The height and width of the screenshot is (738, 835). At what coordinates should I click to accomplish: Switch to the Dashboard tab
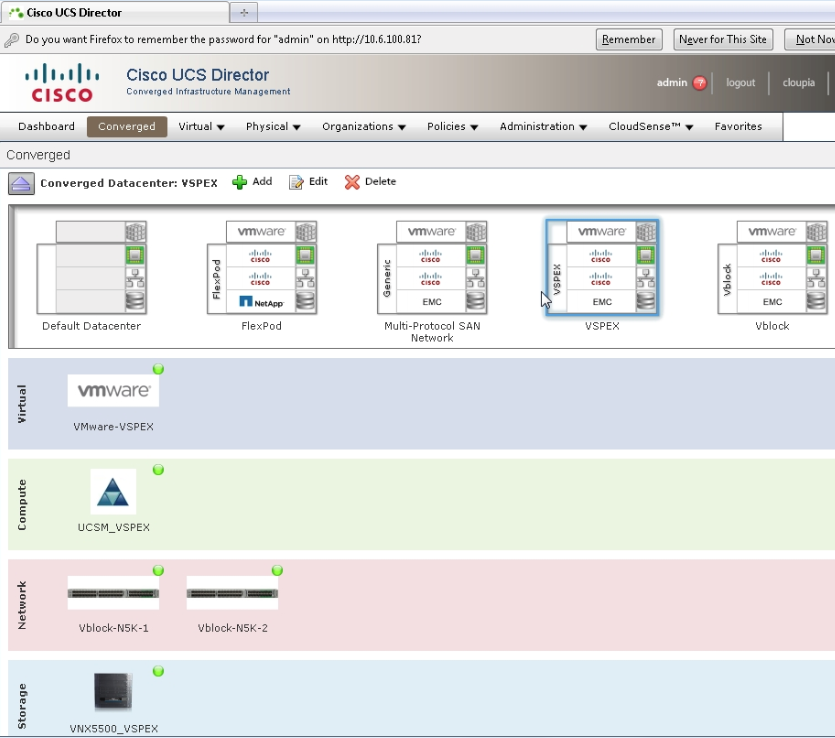coord(46,127)
